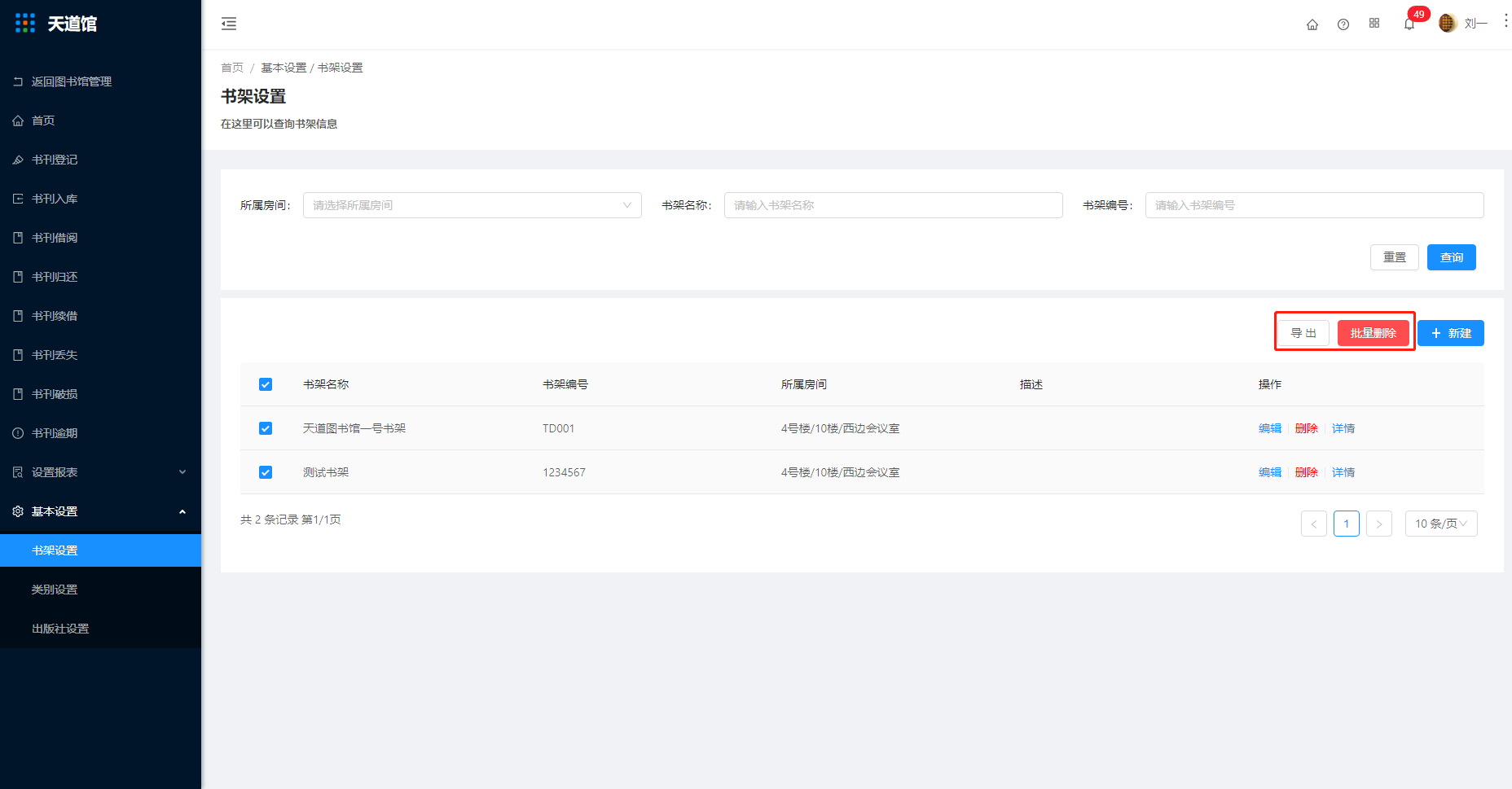The width and height of the screenshot is (1512, 789).
Task: Uncheck the 天道图书馆一号书架 row checkbox
Action: (266, 428)
